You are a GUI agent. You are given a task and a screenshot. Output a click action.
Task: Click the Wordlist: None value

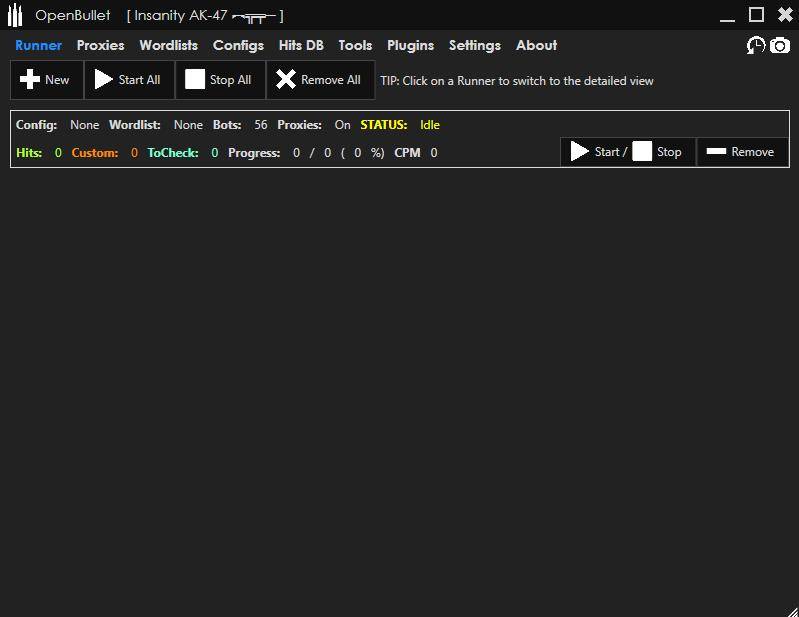click(x=188, y=125)
